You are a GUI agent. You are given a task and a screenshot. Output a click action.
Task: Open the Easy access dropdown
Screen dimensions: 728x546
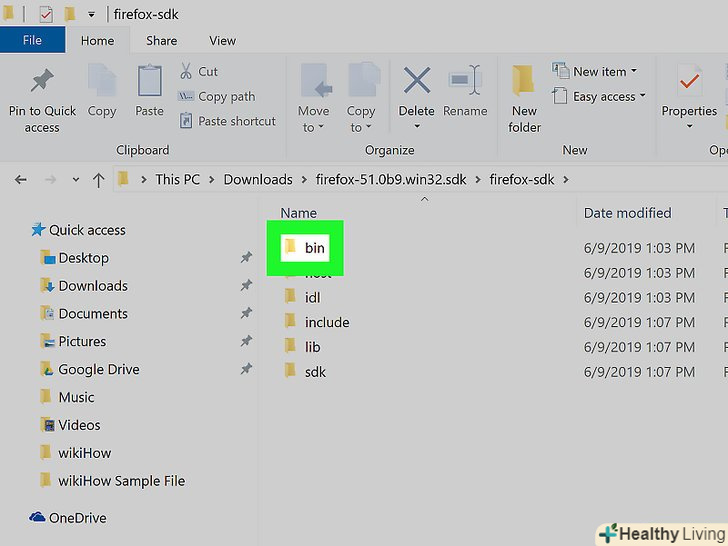(598, 97)
